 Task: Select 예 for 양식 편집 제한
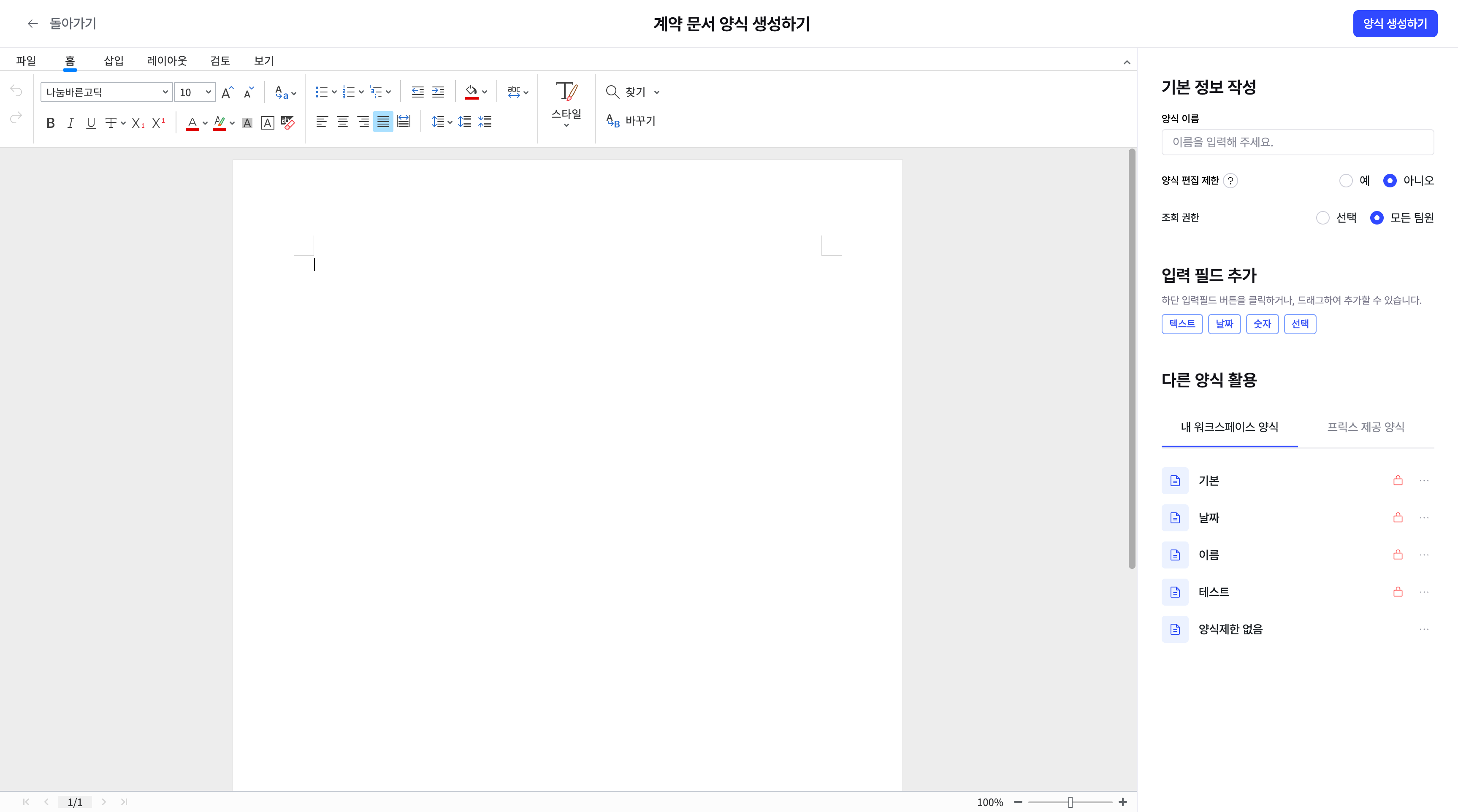coord(1346,181)
